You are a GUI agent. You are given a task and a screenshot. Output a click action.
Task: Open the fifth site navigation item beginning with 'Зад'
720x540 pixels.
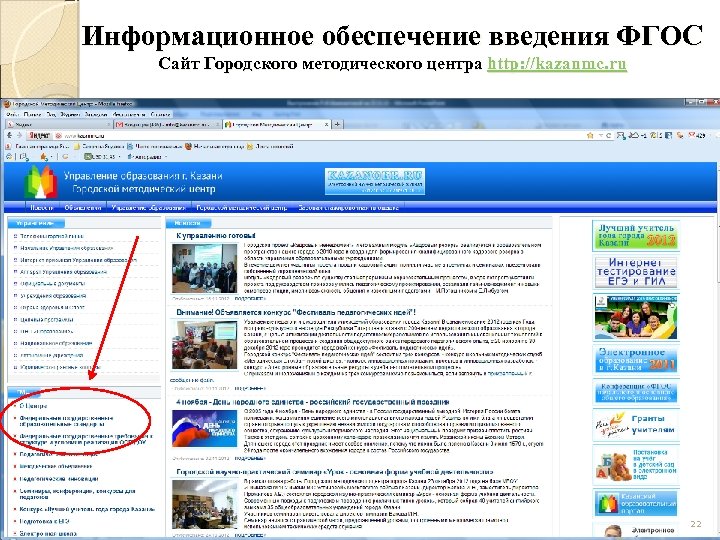click(x=349, y=208)
